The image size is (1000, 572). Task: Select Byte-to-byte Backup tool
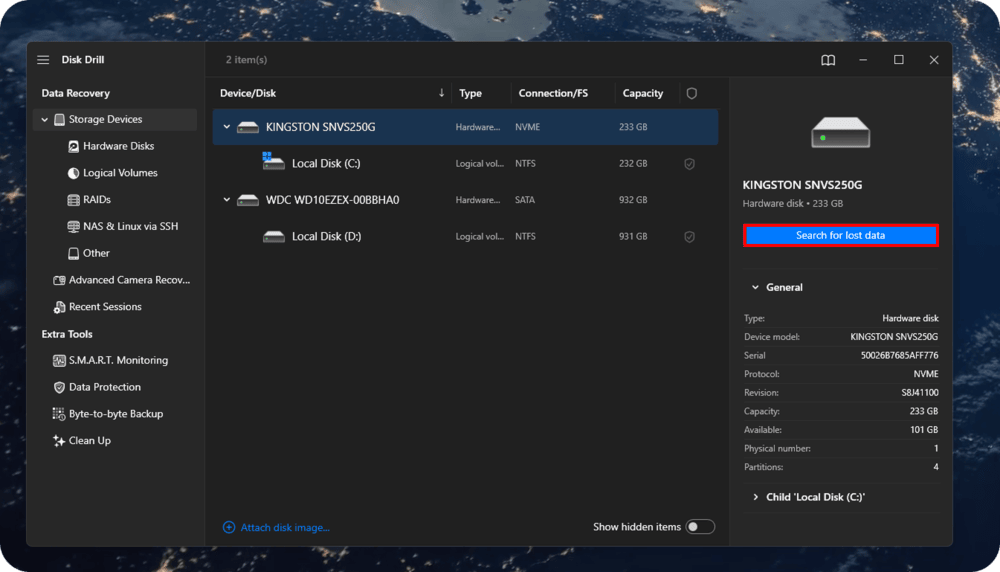(115, 414)
